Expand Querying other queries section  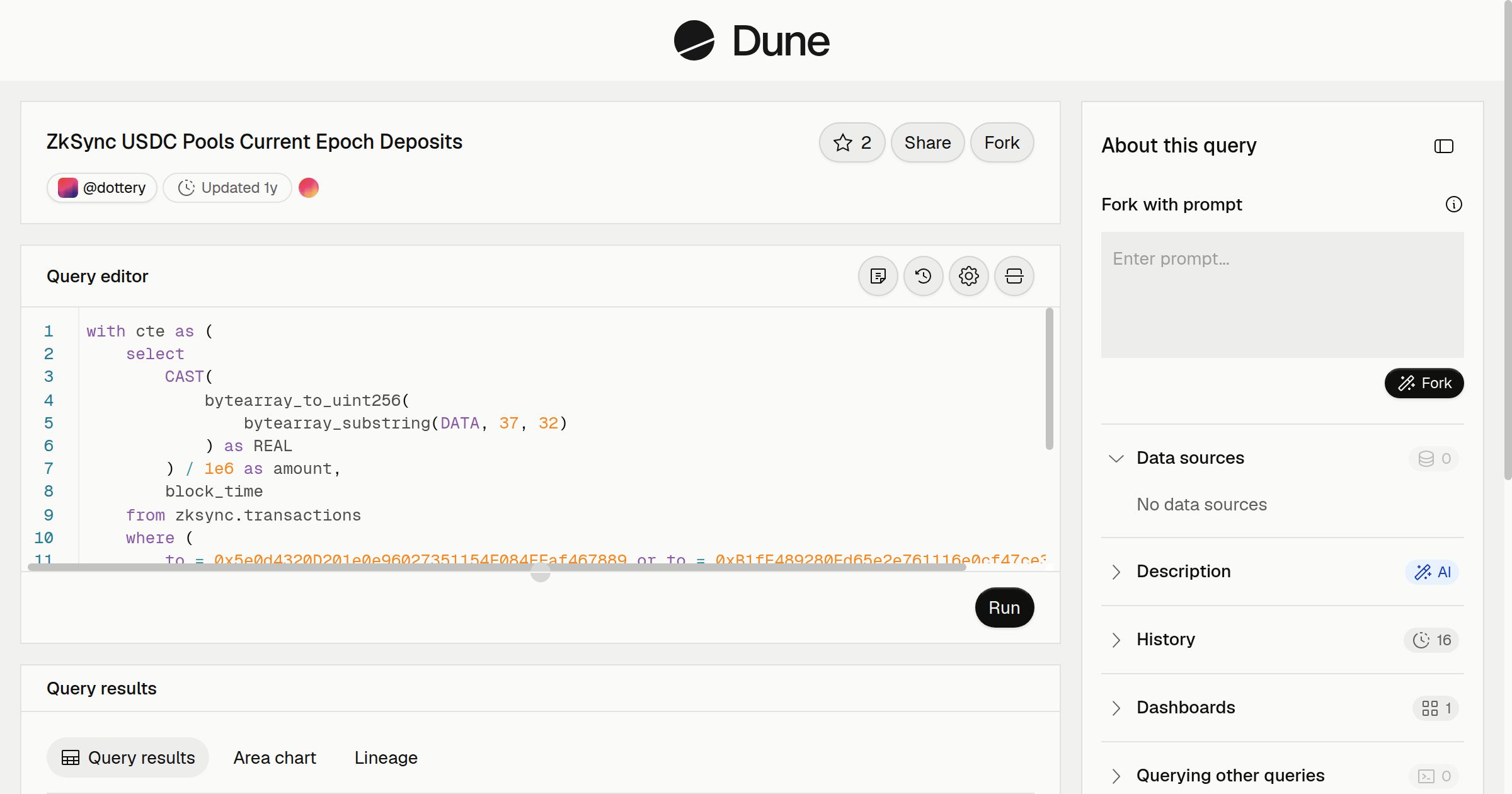1116,776
